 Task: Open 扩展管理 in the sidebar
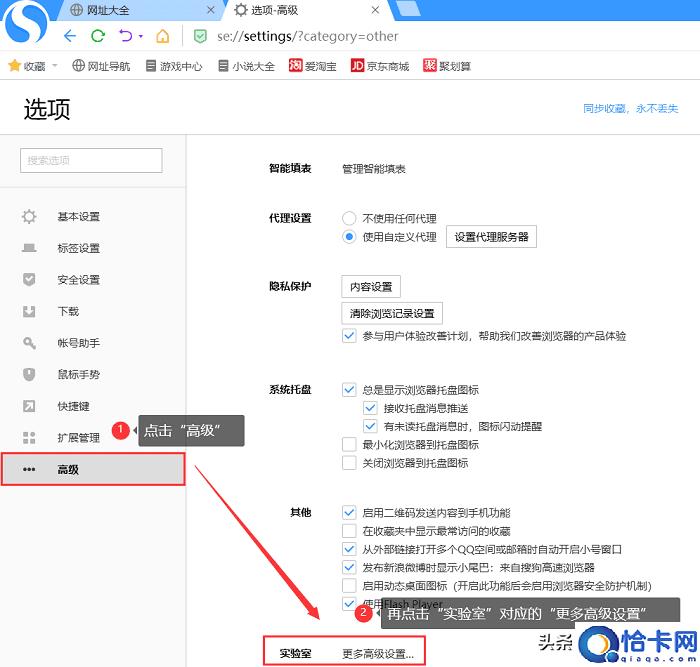(79, 438)
